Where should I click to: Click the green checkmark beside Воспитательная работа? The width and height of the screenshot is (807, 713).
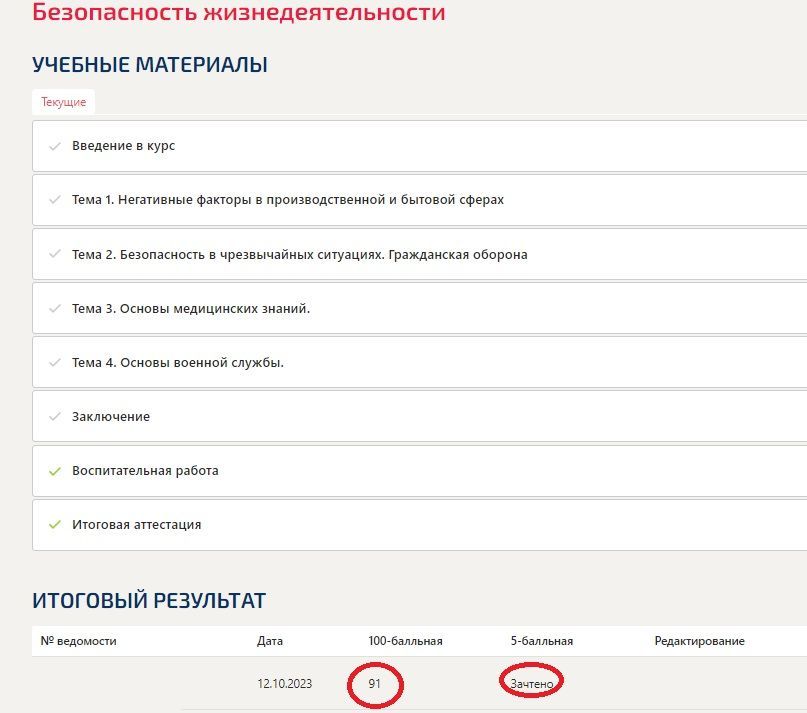55,471
